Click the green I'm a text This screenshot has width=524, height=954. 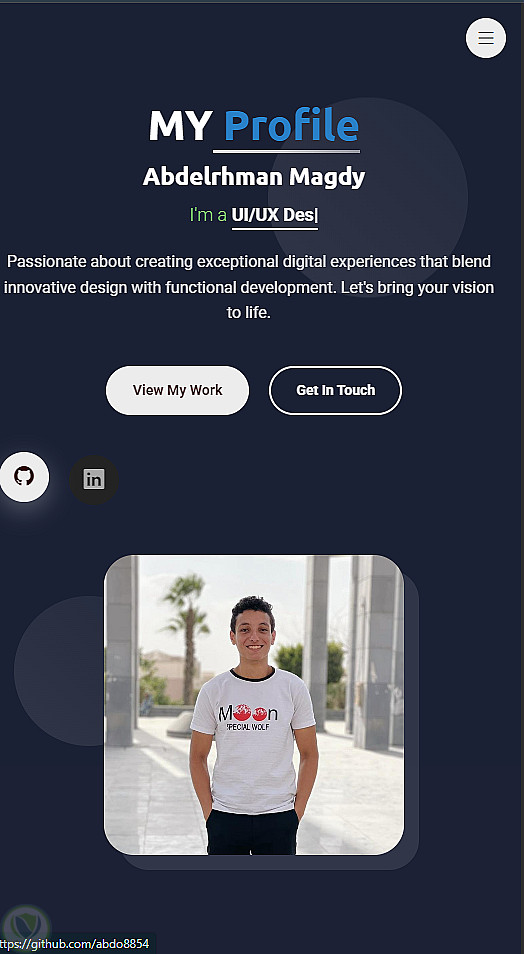208,215
